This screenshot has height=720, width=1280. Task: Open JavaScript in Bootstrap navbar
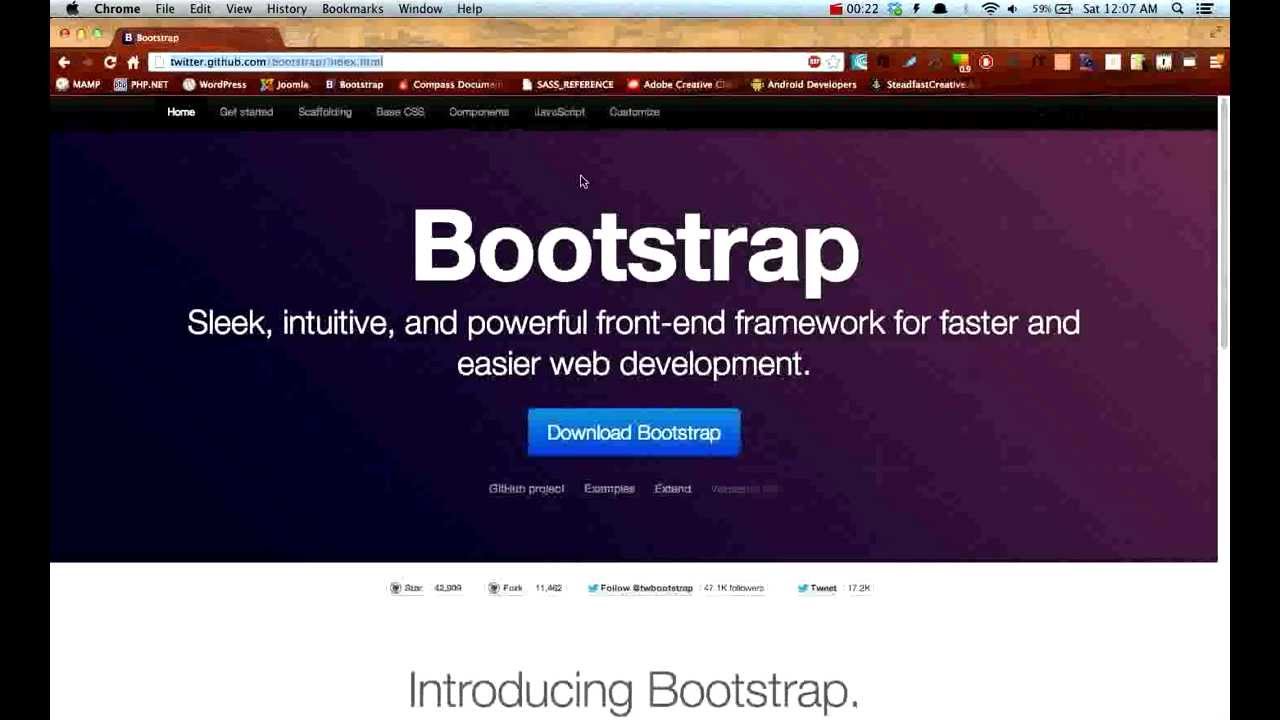click(559, 112)
